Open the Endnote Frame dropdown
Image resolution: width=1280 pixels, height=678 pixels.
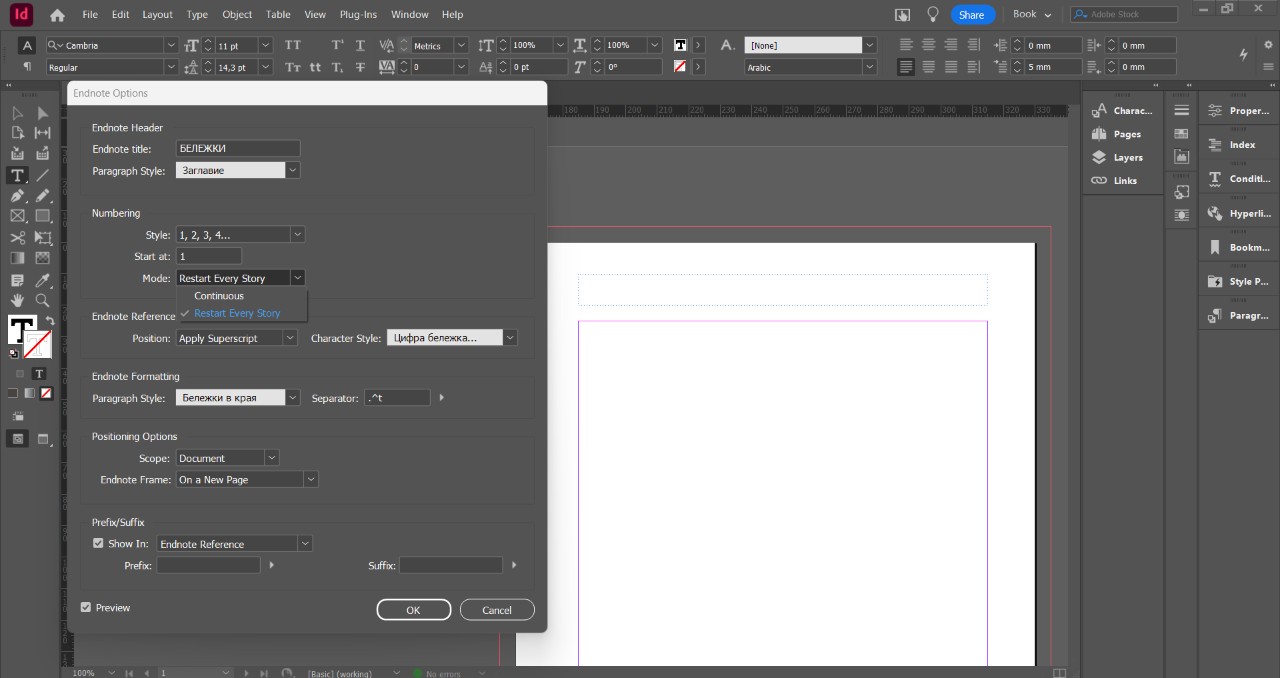tap(310, 480)
